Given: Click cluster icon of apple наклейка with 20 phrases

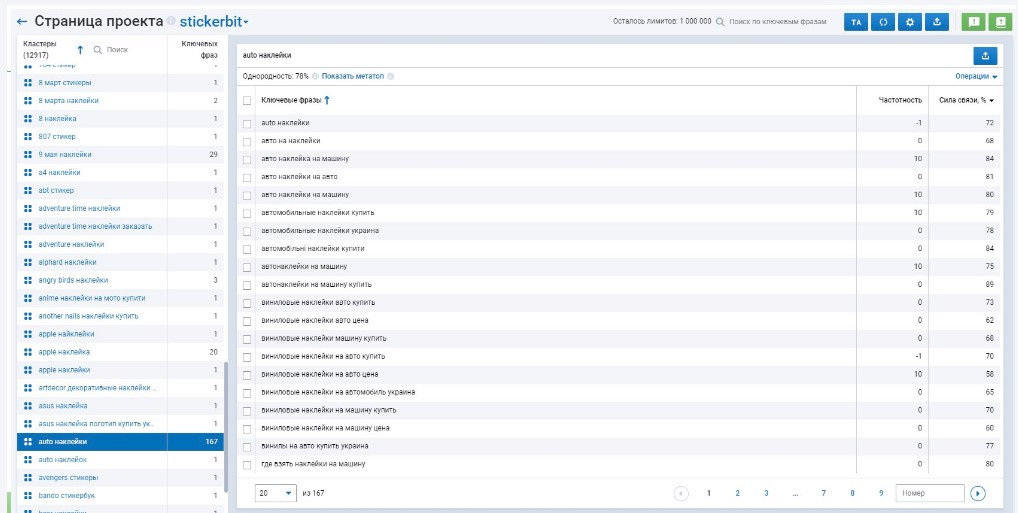Looking at the screenshot, I should tap(27, 351).
